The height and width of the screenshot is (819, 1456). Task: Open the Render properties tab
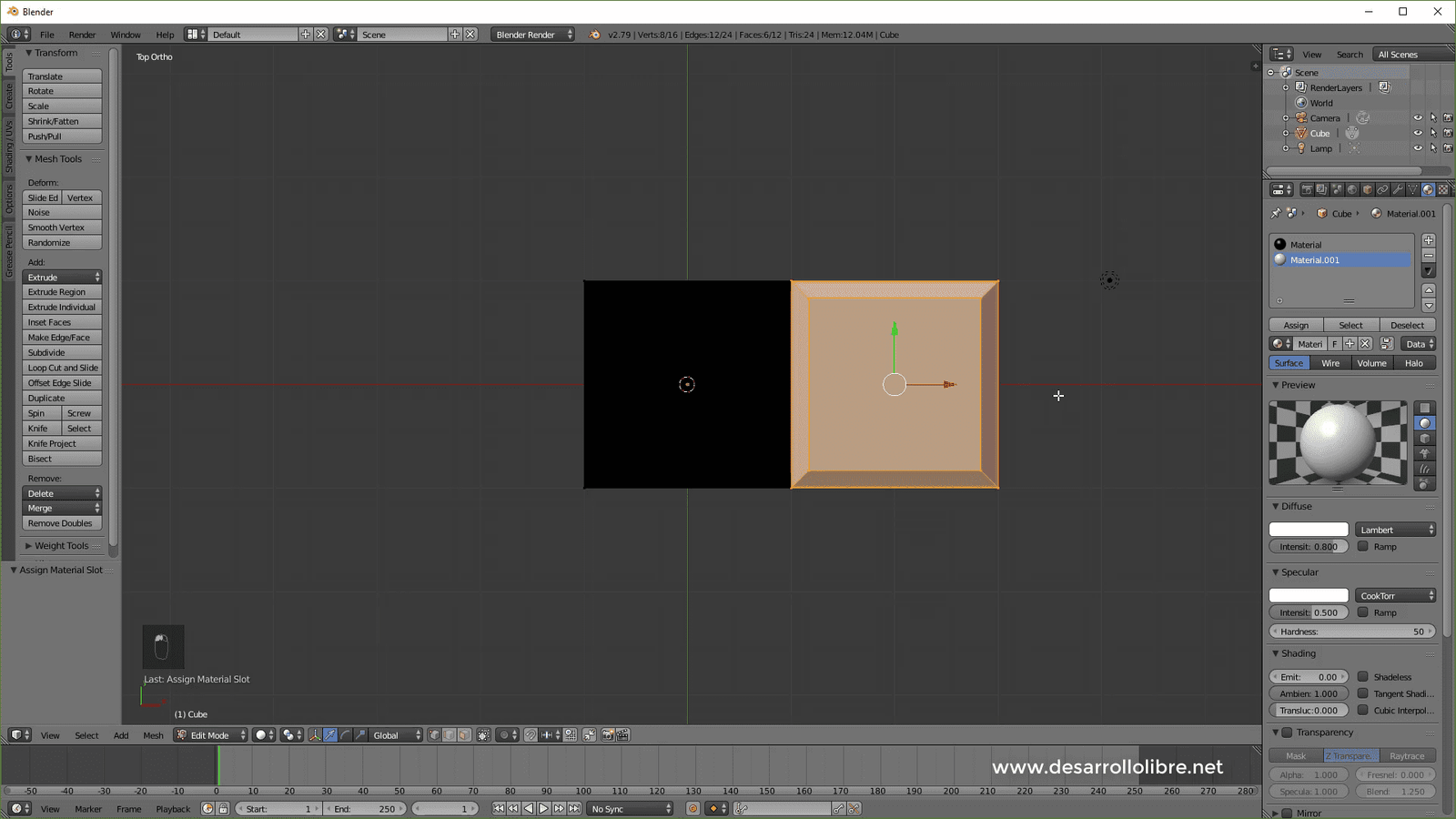pos(1307,189)
